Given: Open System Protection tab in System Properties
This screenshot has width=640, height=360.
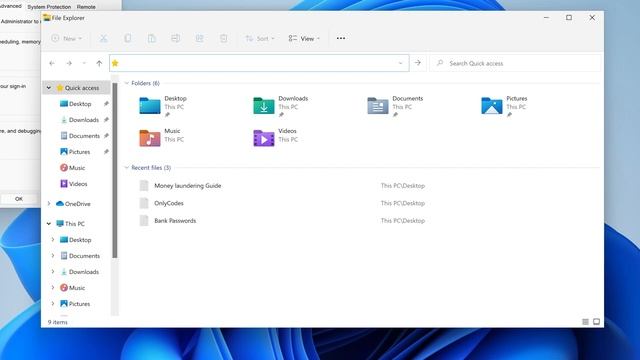Looking at the screenshot, I should [x=49, y=7].
